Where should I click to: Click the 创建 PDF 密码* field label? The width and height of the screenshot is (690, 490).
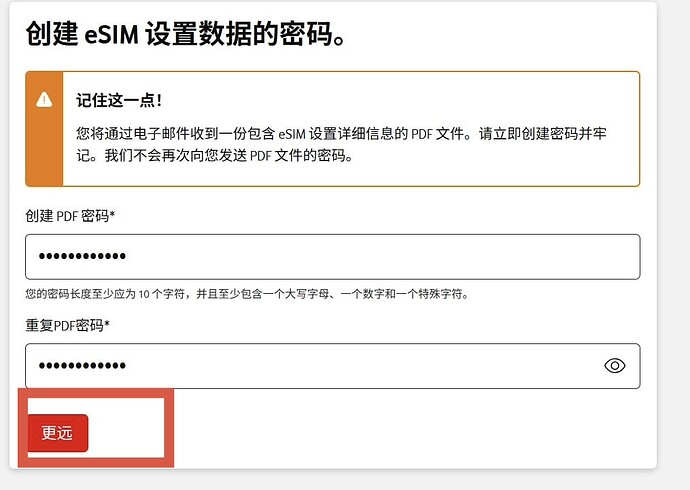[70, 216]
